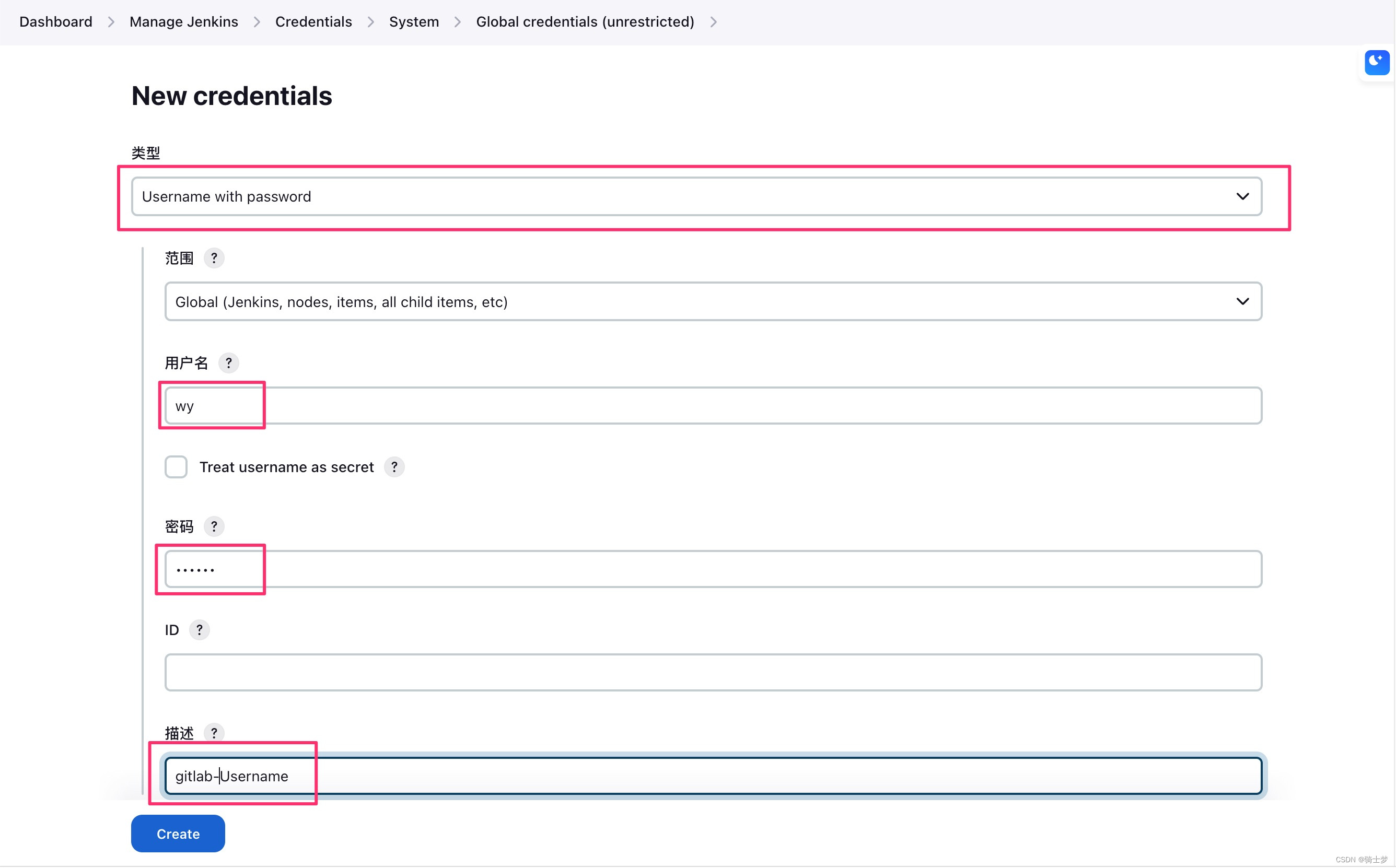Viewport: 1396px width, 868px height.
Task: Open Credentials breadcrumb link
Action: click(313, 22)
